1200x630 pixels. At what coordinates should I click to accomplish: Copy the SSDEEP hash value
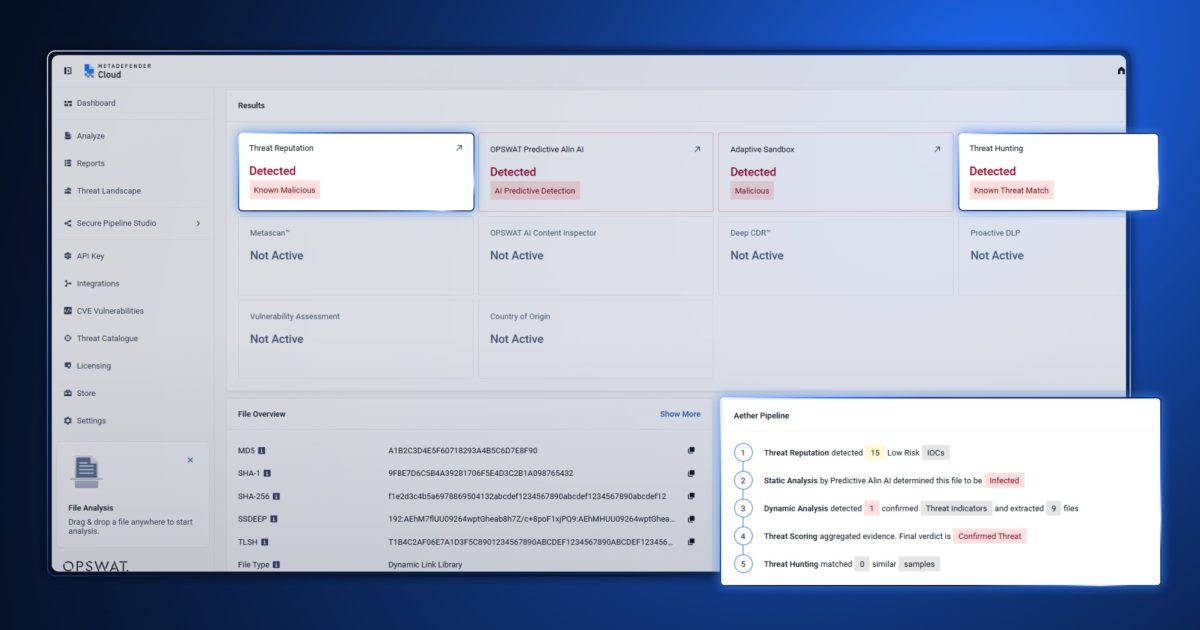click(x=691, y=519)
